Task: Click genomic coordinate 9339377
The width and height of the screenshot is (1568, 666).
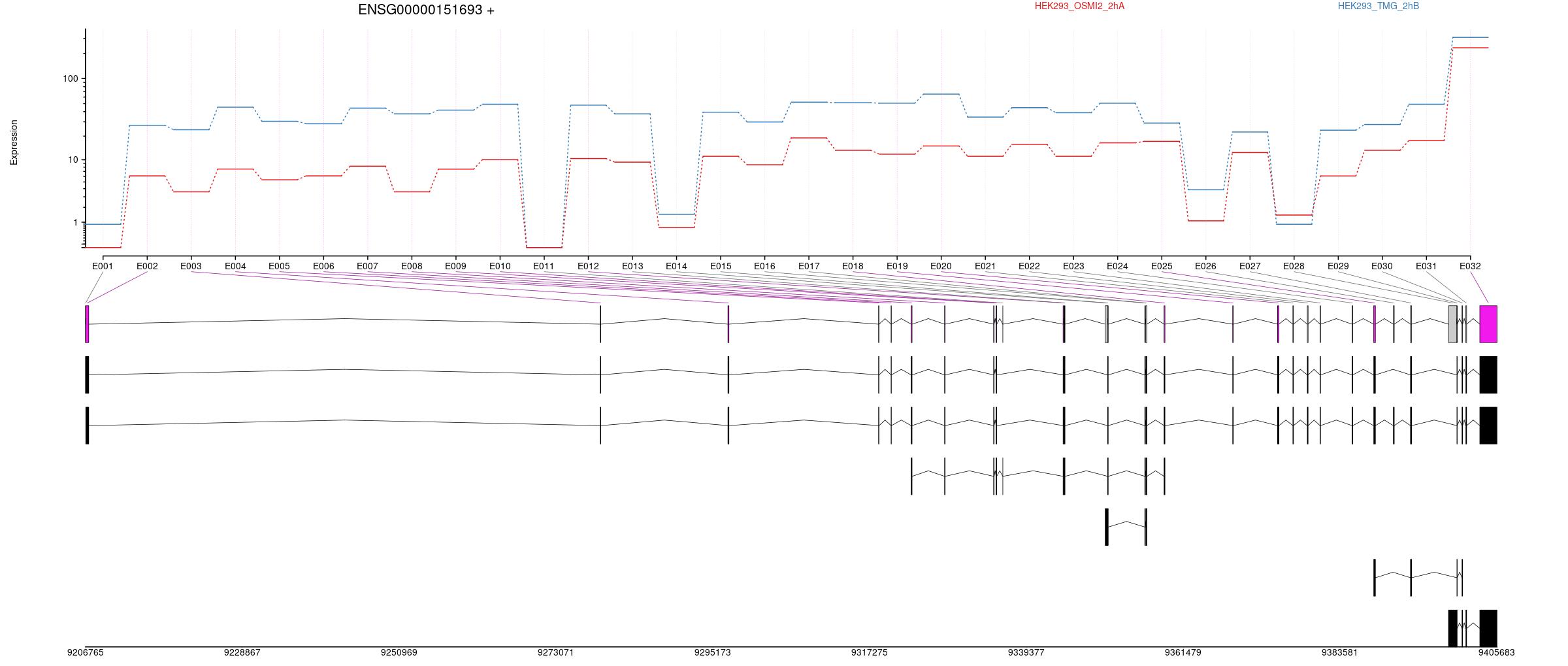Action: point(1026,652)
